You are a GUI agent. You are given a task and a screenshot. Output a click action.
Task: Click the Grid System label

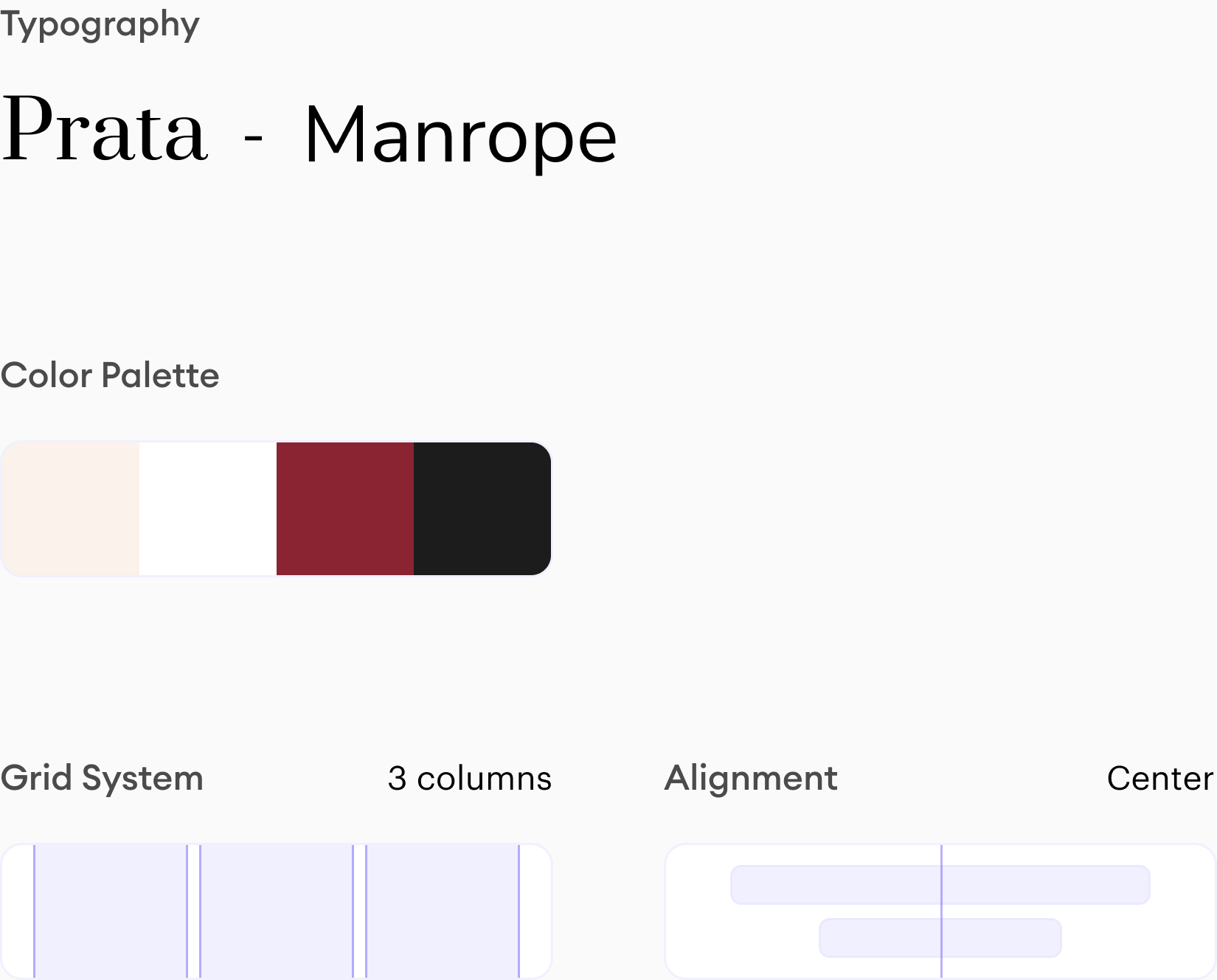coord(102,778)
